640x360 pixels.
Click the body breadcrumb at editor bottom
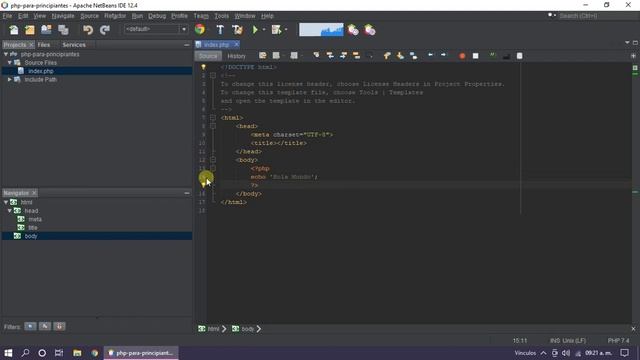pyautogui.click(x=247, y=329)
